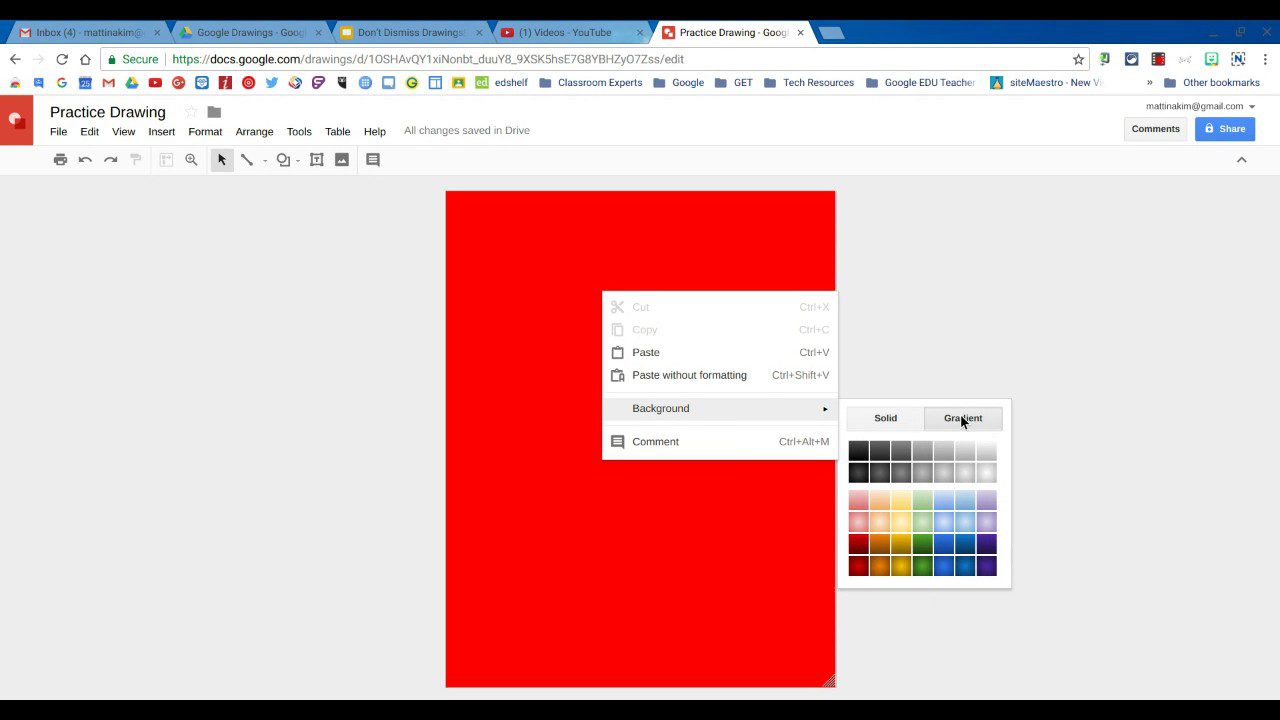
Task: Star the Practice Drawing document
Action: coord(191,112)
